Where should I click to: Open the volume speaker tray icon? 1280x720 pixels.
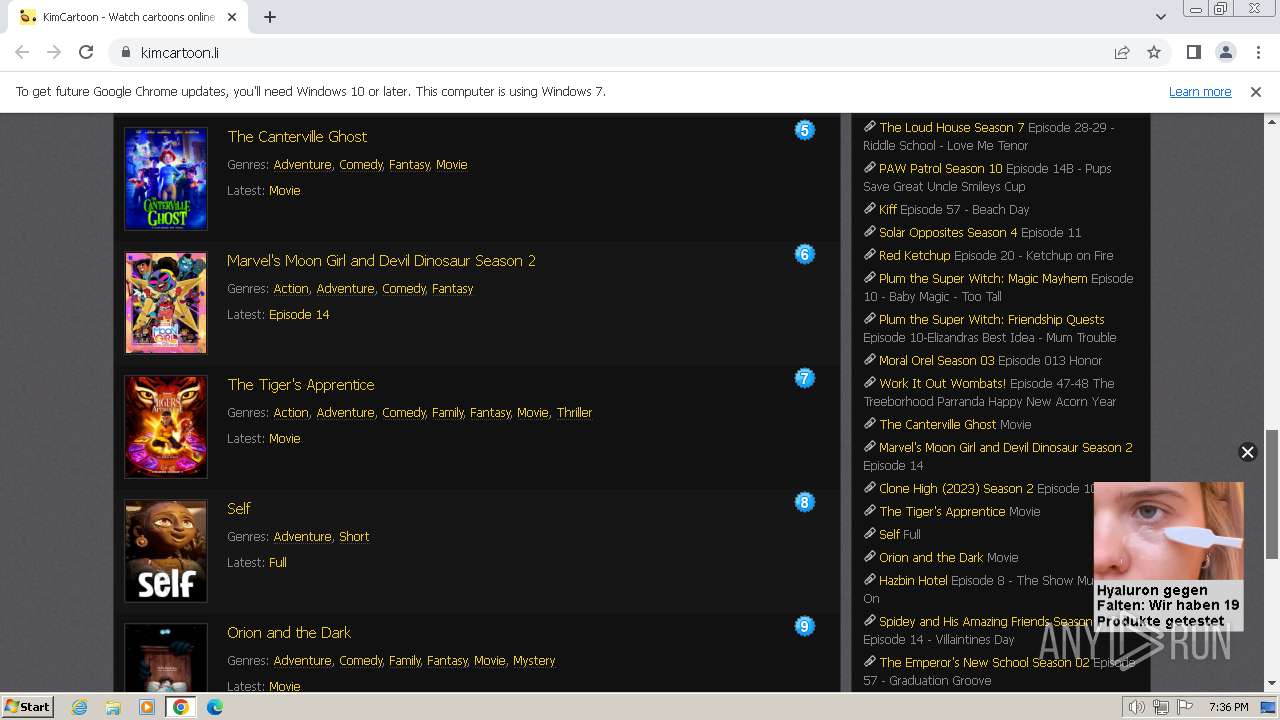pos(1137,707)
